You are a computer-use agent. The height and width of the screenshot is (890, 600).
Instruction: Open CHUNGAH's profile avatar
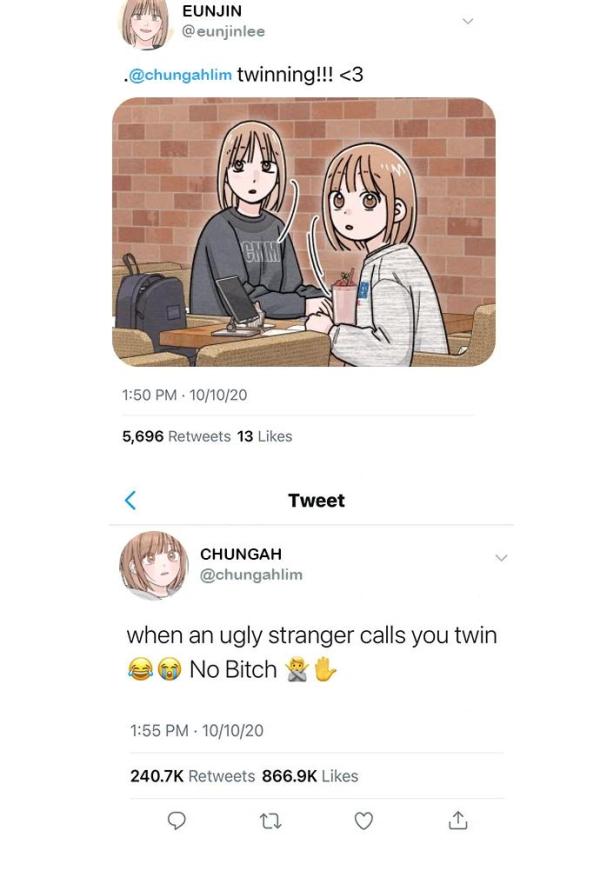point(153,565)
